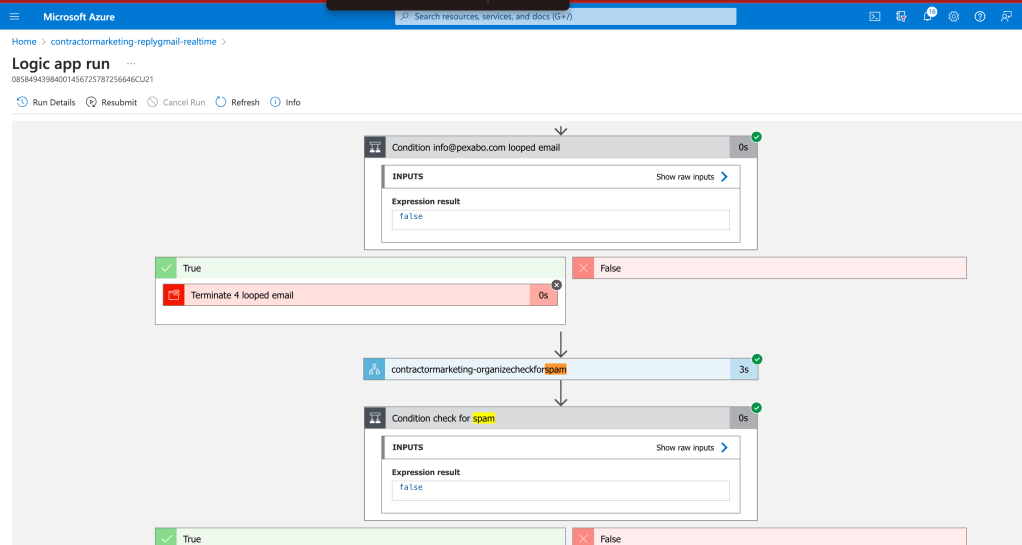
Task: Click the succeeded checkmark on looped email condition
Action: [x=756, y=137]
